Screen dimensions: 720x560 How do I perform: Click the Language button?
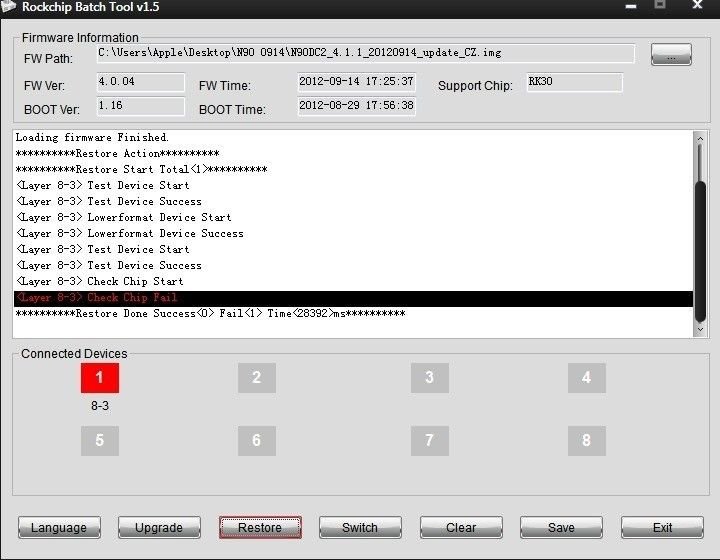(x=59, y=527)
